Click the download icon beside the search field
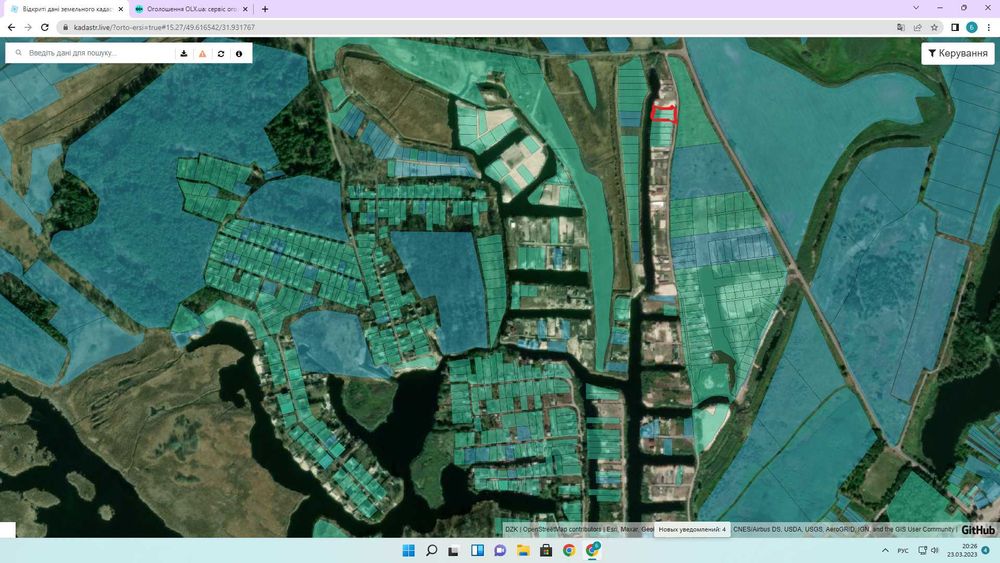Screen dimensions: 1000x563 tap(184, 54)
